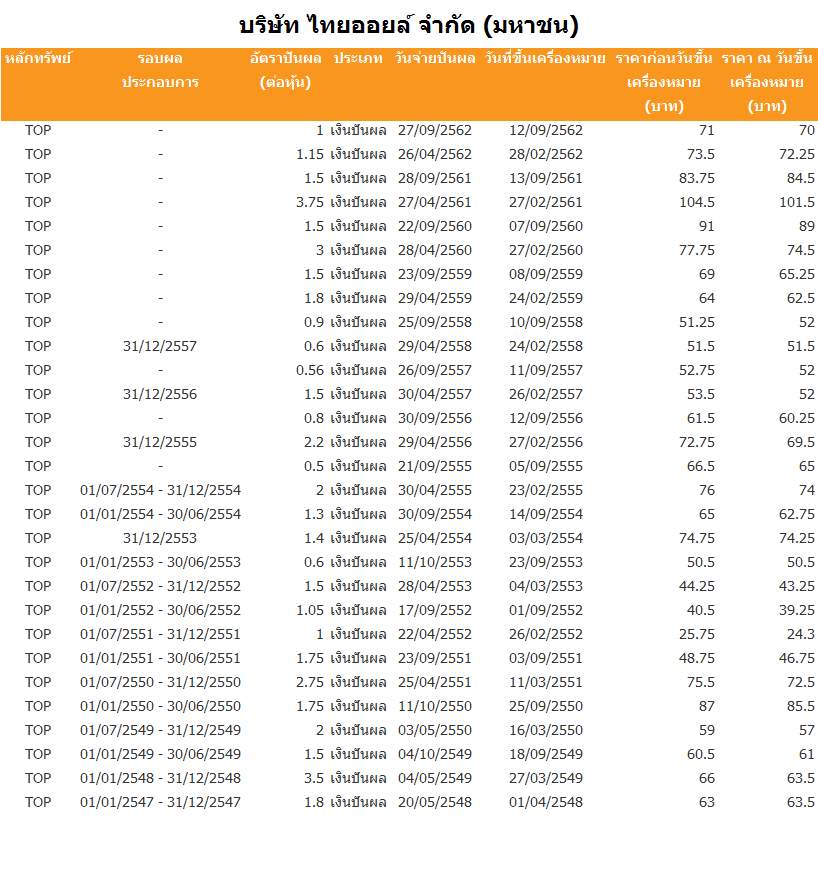818x889 pixels.
Task: Click period cell 31/12/2556
Action: pos(160,394)
